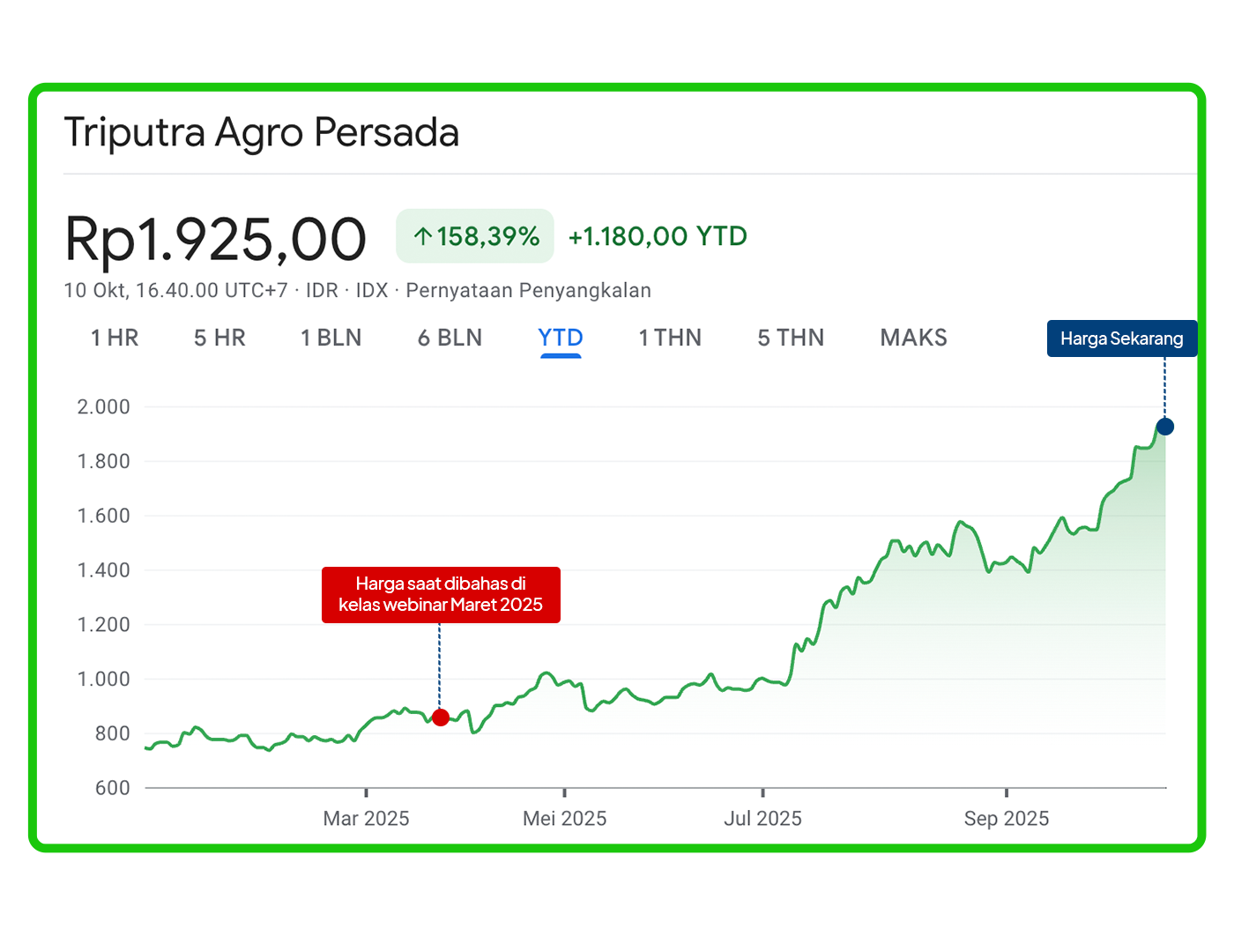
Task: Select the YTD tab
Action: click(561, 338)
